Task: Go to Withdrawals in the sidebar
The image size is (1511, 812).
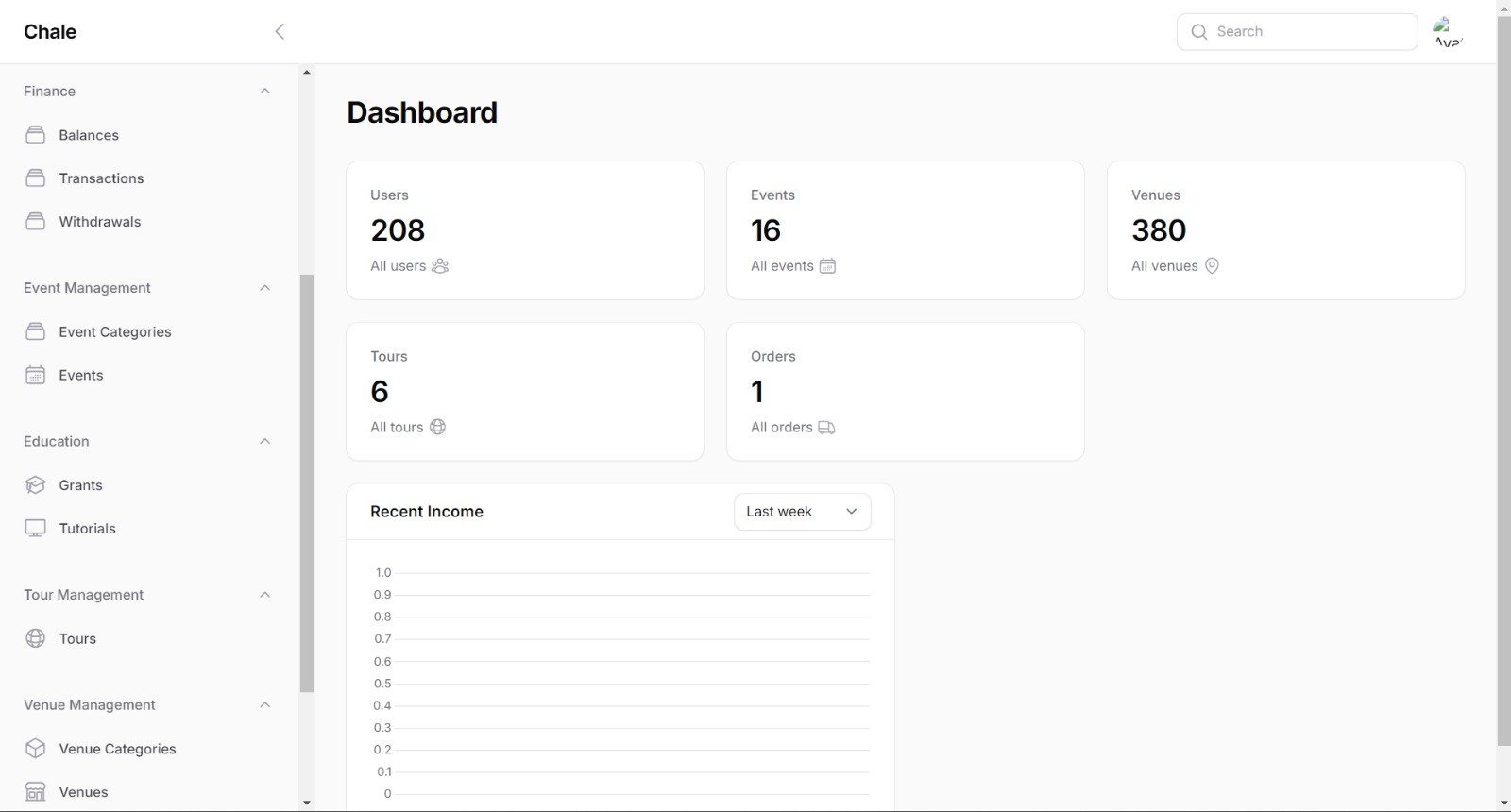Action: click(99, 222)
